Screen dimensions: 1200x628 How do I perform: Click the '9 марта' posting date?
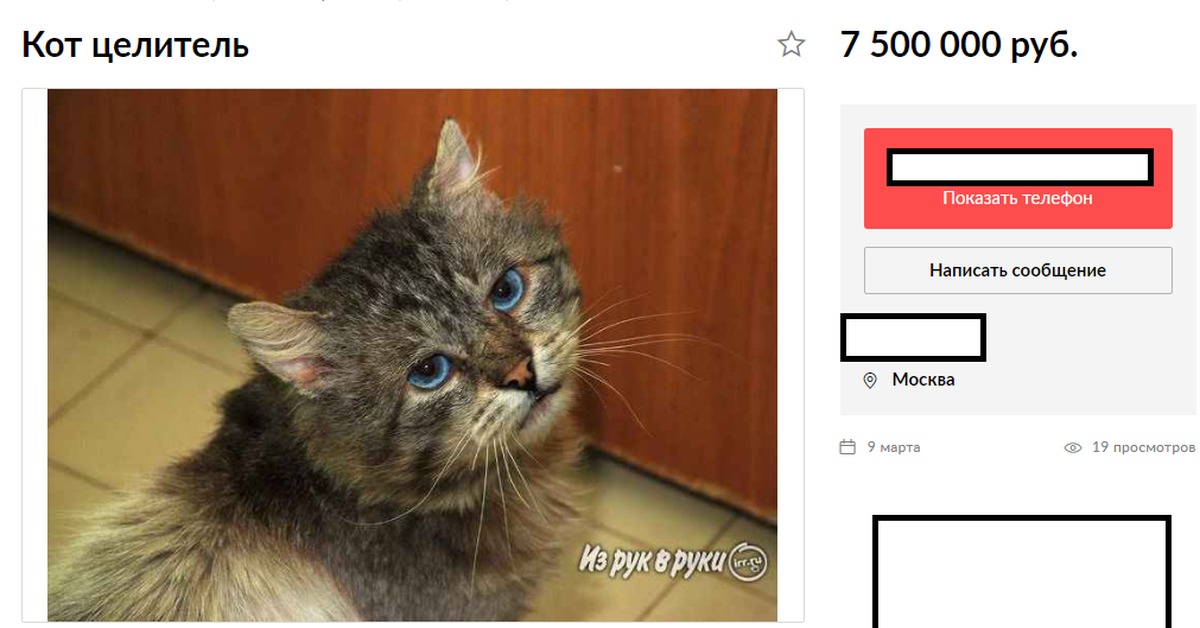pos(893,447)
